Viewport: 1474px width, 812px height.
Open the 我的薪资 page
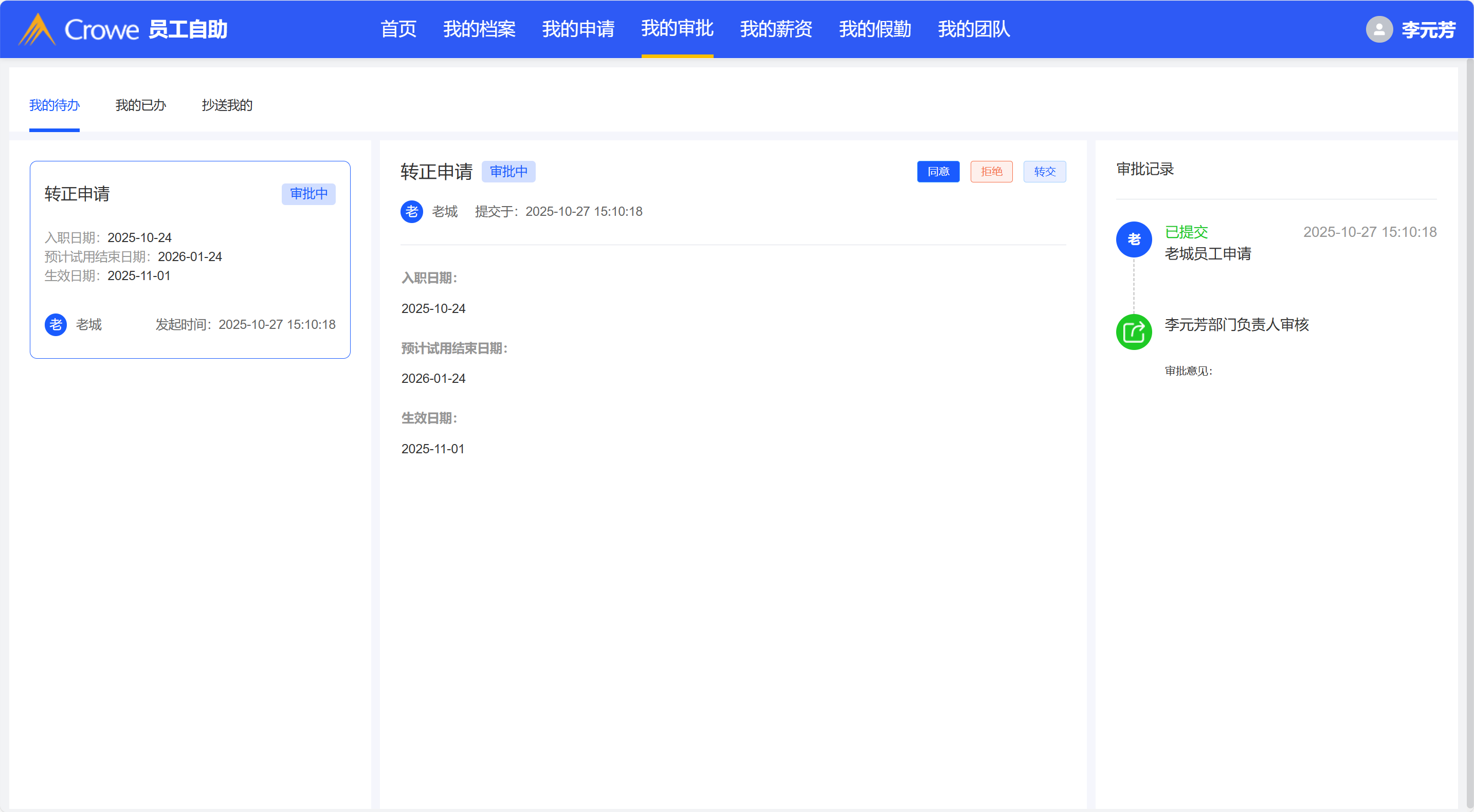(x=776, y=29)
